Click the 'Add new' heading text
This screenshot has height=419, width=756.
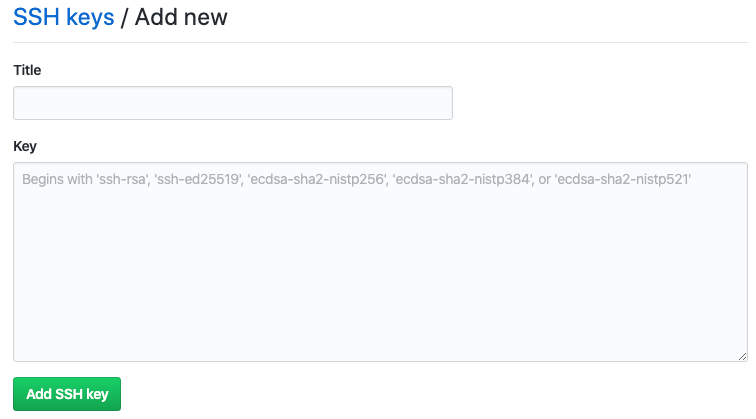pos(181,17)
